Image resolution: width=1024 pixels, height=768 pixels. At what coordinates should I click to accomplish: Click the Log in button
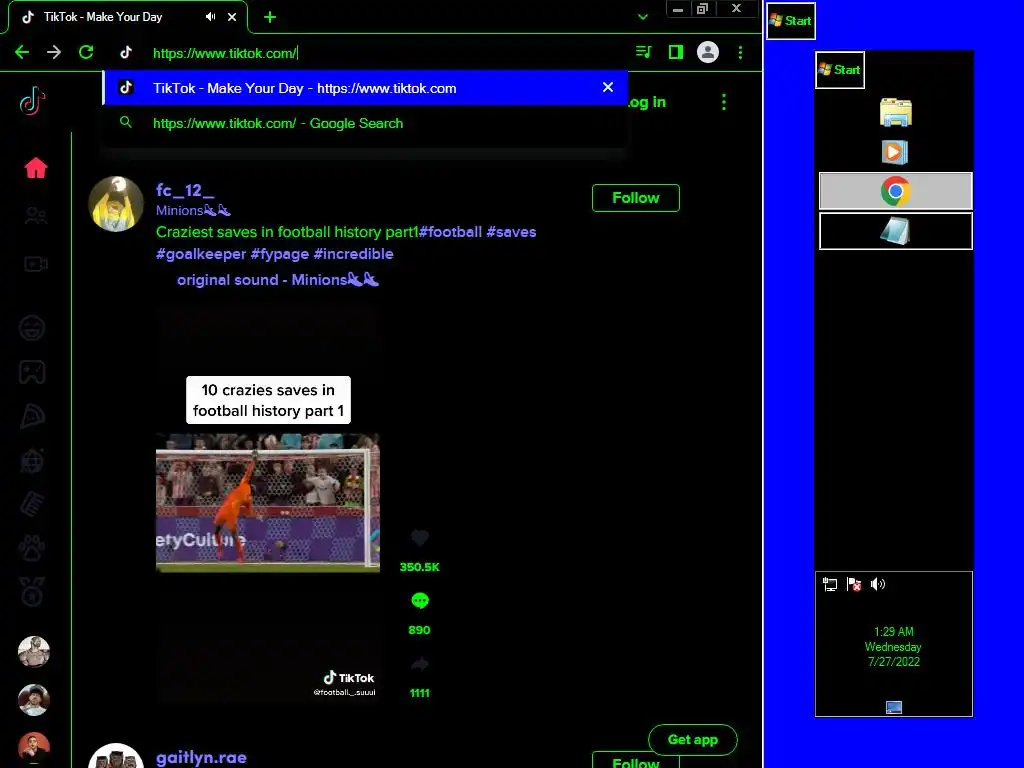647,102
